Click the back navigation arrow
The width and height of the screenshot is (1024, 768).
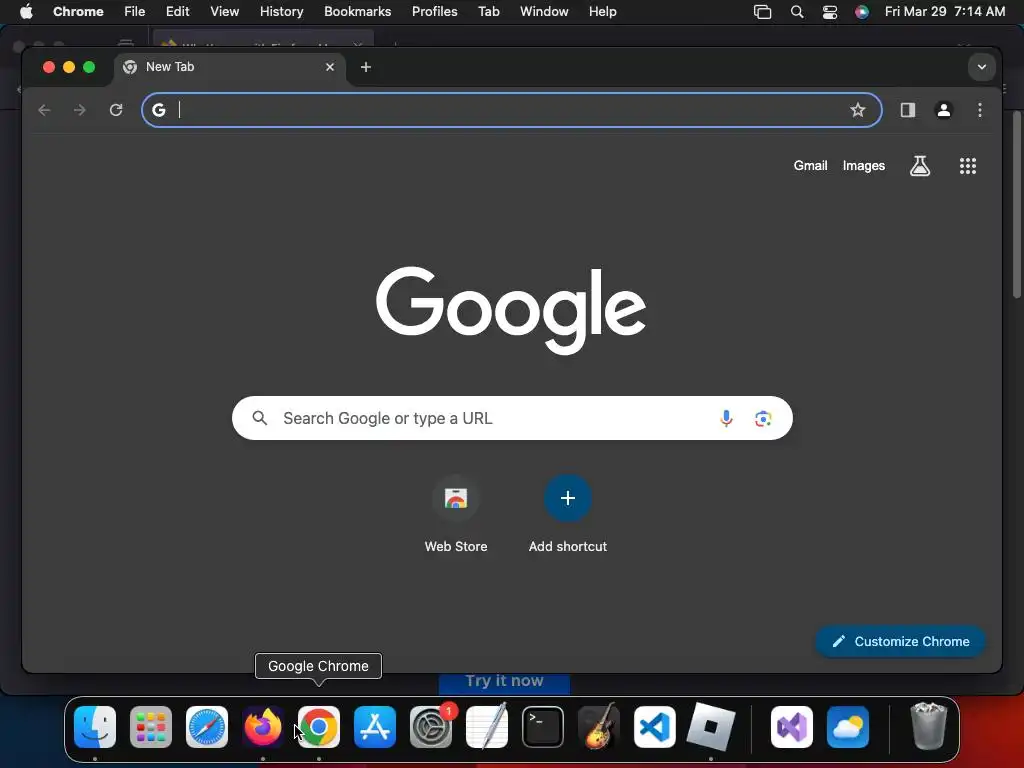coord(44,110)
